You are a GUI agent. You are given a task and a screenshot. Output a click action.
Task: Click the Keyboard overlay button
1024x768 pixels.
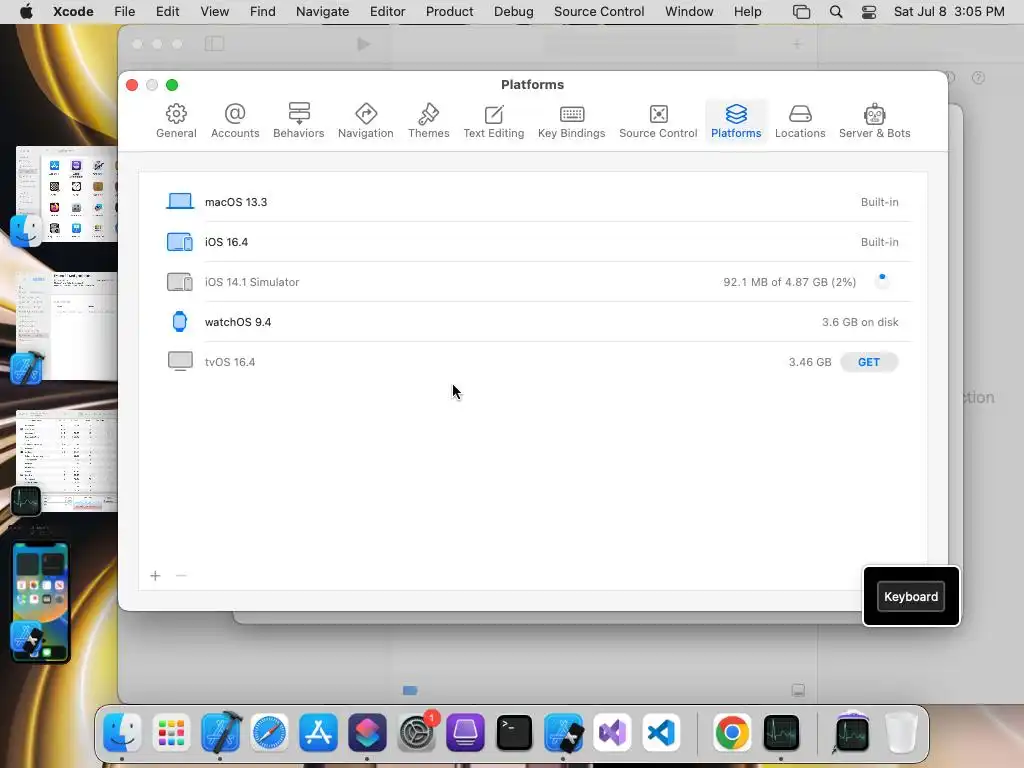pyautogui.click(x=910, y=596)
